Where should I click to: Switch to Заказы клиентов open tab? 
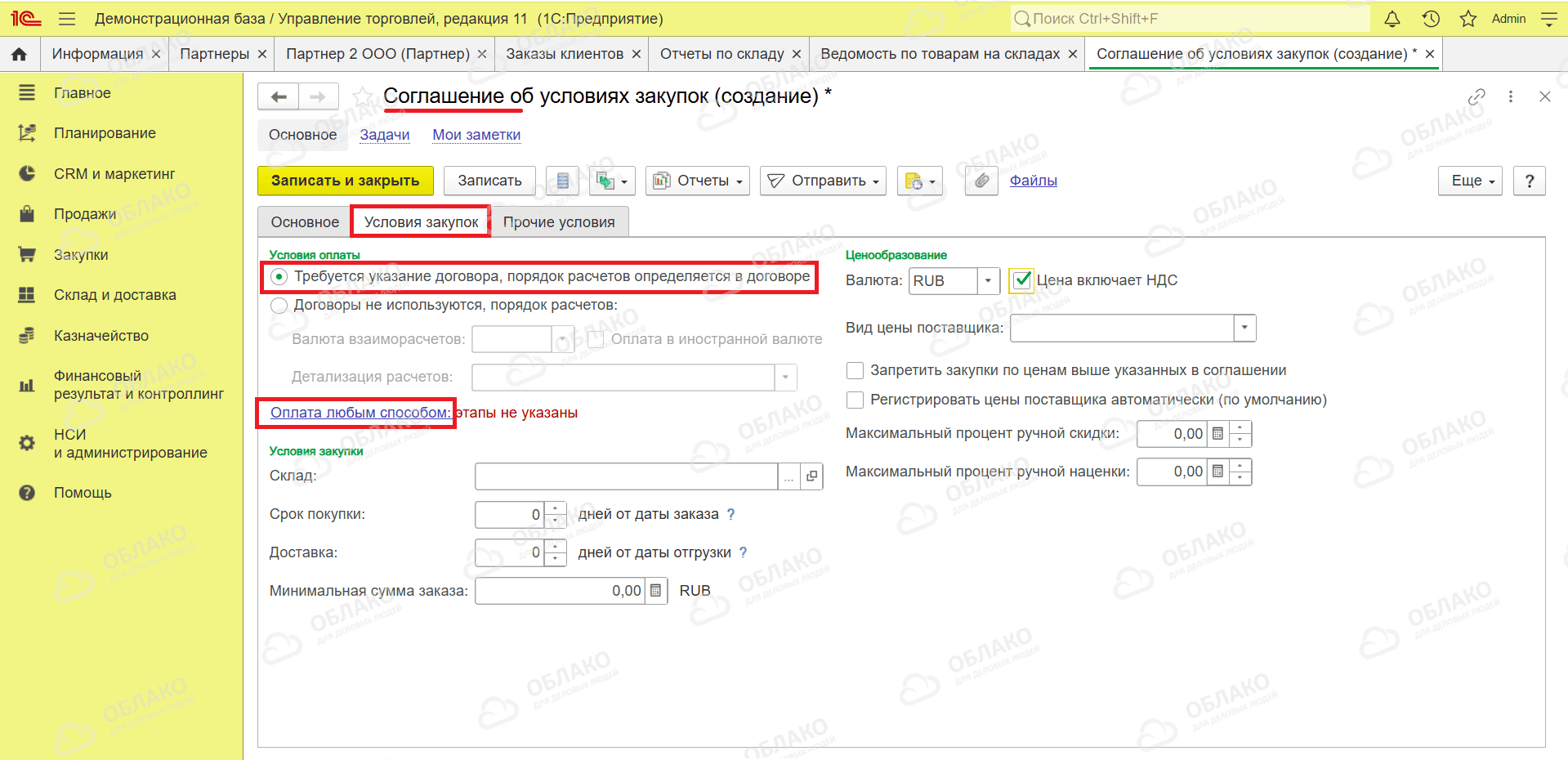pos(565,54)
